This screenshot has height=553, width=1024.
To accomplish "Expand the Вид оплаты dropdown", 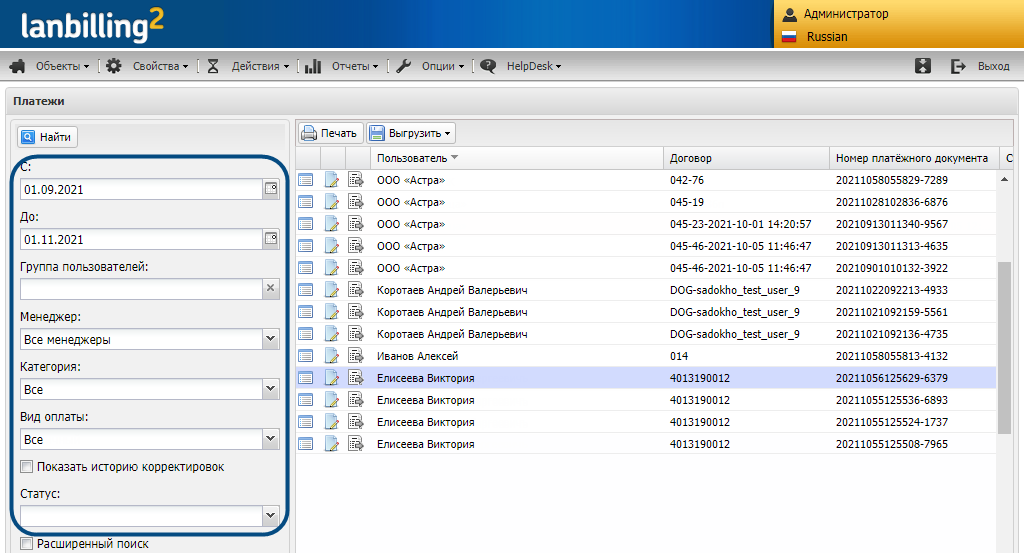I will tap(271, 439).
